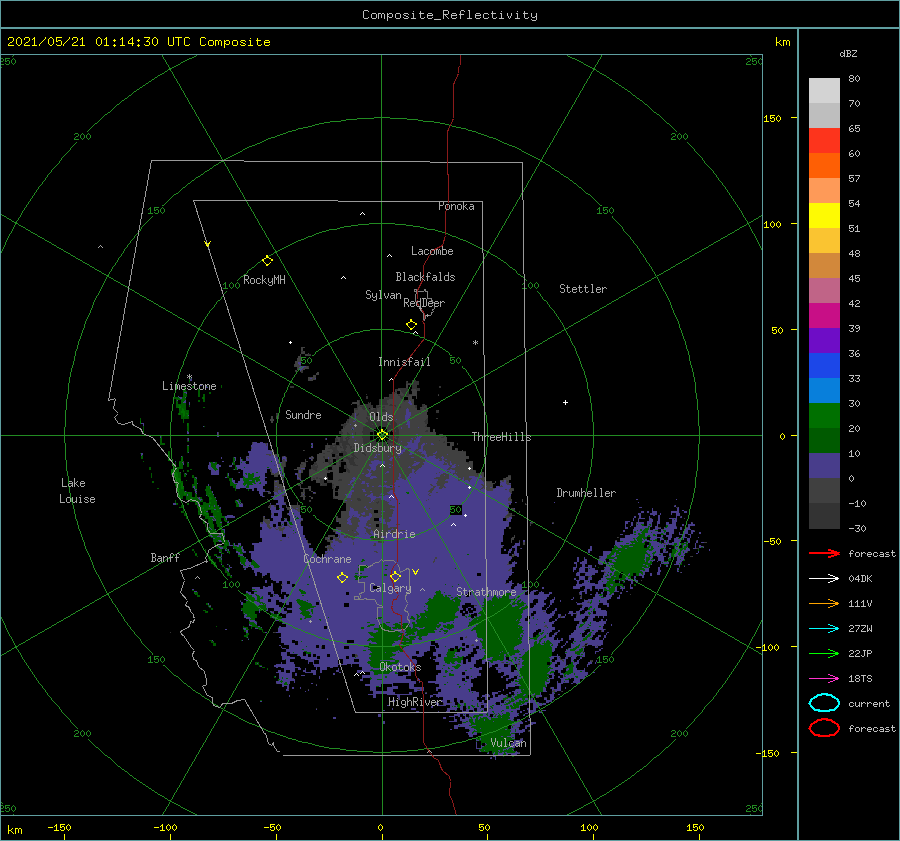Click the Sundre town label
900x841 pixels.
(x=303, y=414)
